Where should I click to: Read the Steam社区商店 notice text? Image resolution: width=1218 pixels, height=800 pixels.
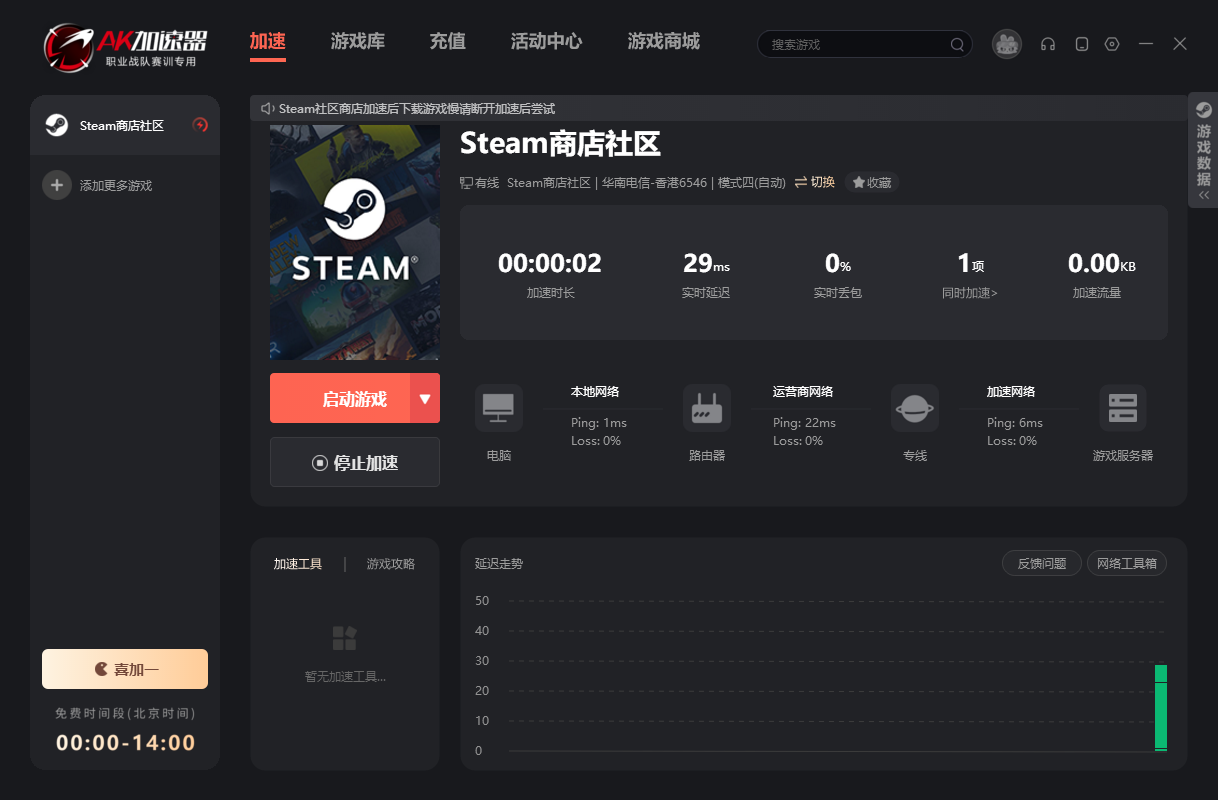click(416, 108)
